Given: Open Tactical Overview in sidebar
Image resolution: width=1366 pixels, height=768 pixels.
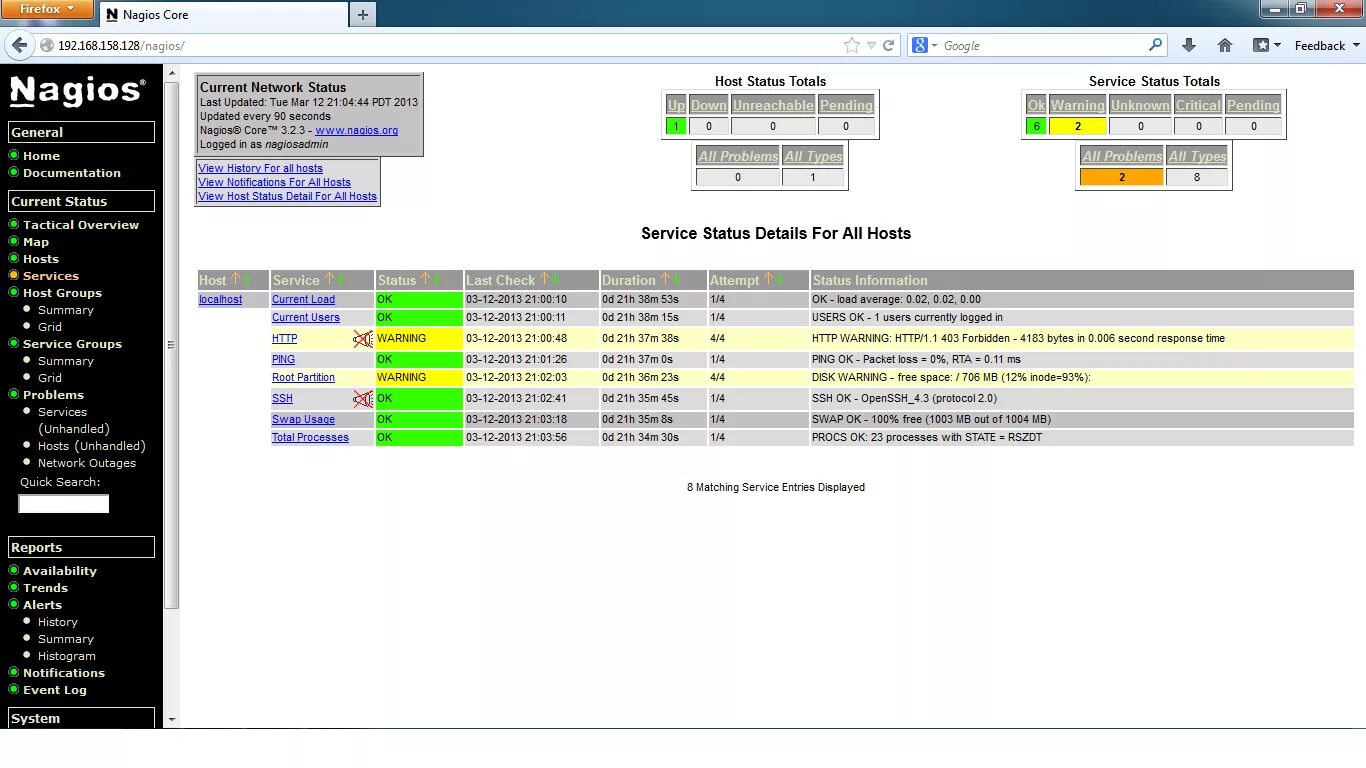Looking at the screenshot, I should [x=81, y=225].
